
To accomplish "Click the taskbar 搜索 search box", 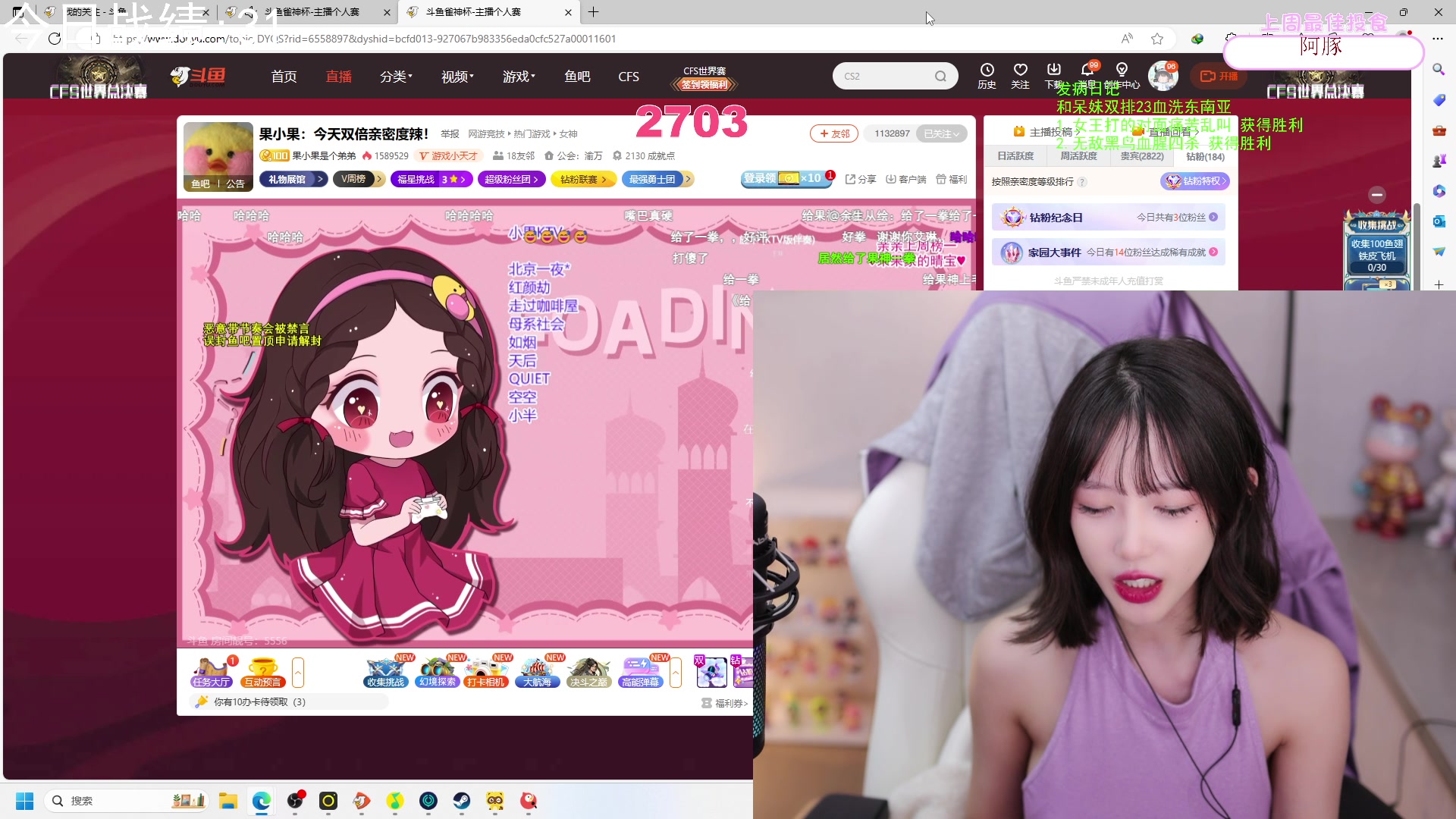I will [x=125, y=801].
